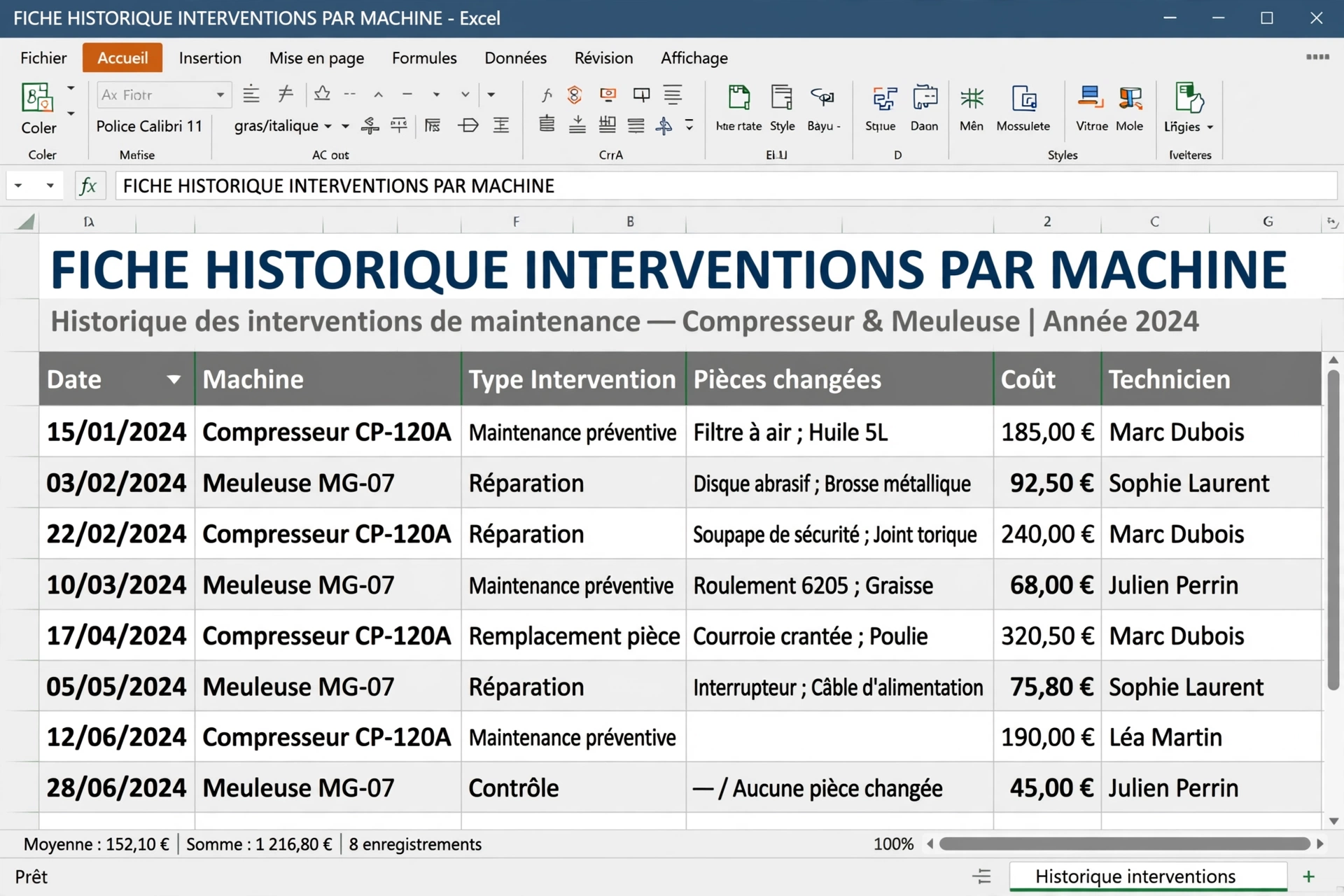Click the orange hexagon icon in the ribbon

[575, 94]
